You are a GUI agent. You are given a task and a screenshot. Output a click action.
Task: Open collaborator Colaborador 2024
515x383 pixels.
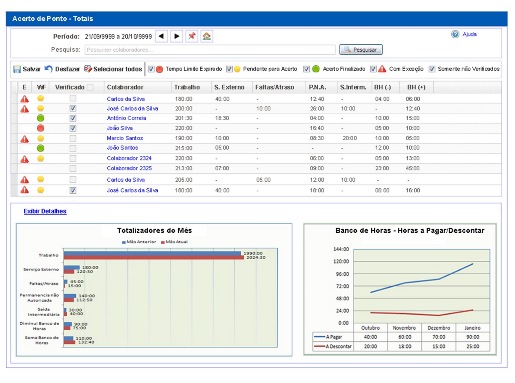(x=129, y=158)
